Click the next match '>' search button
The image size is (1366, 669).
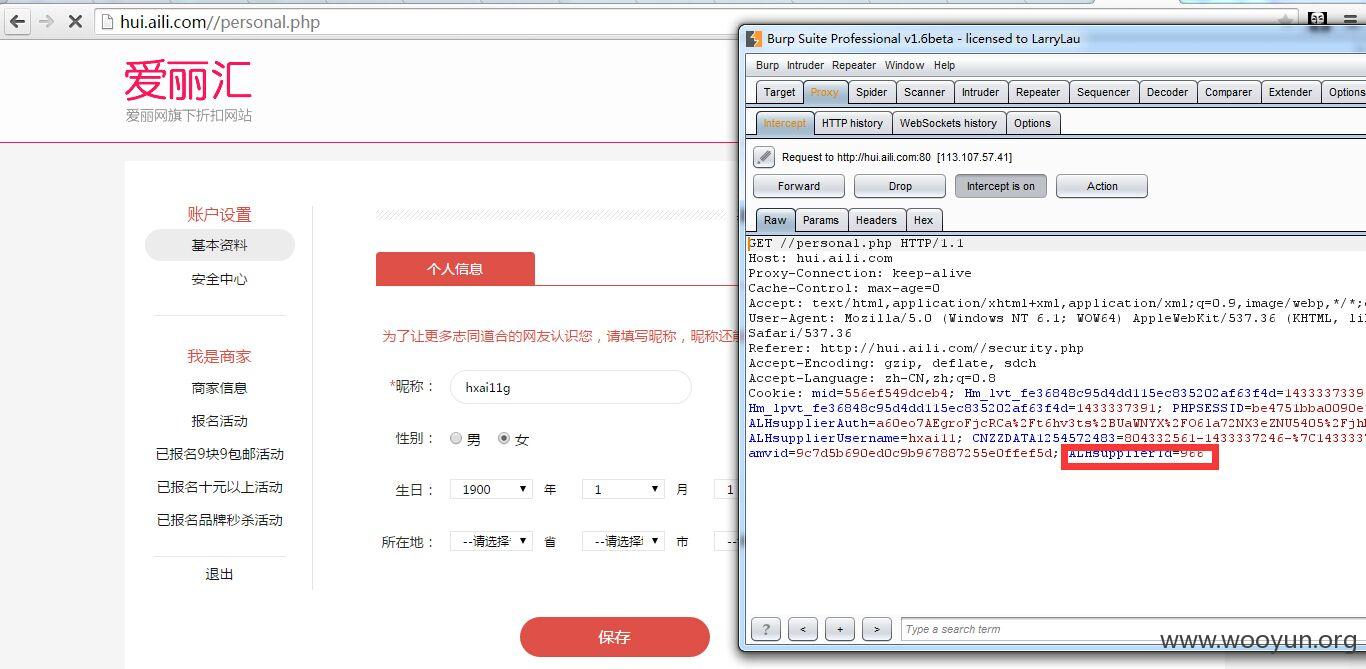tap(876, 629)
